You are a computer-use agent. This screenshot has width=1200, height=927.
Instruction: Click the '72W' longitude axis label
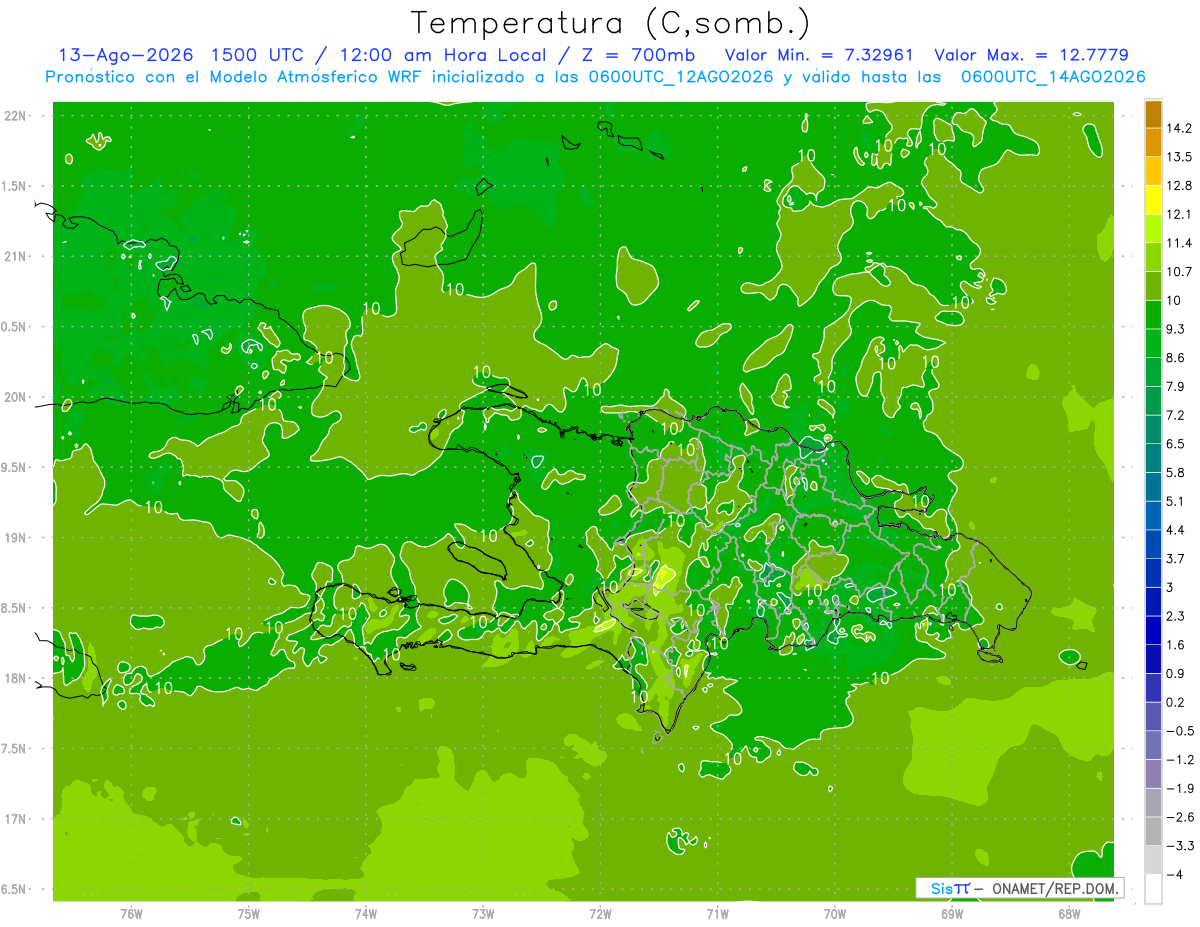click(x=600, y=914)
